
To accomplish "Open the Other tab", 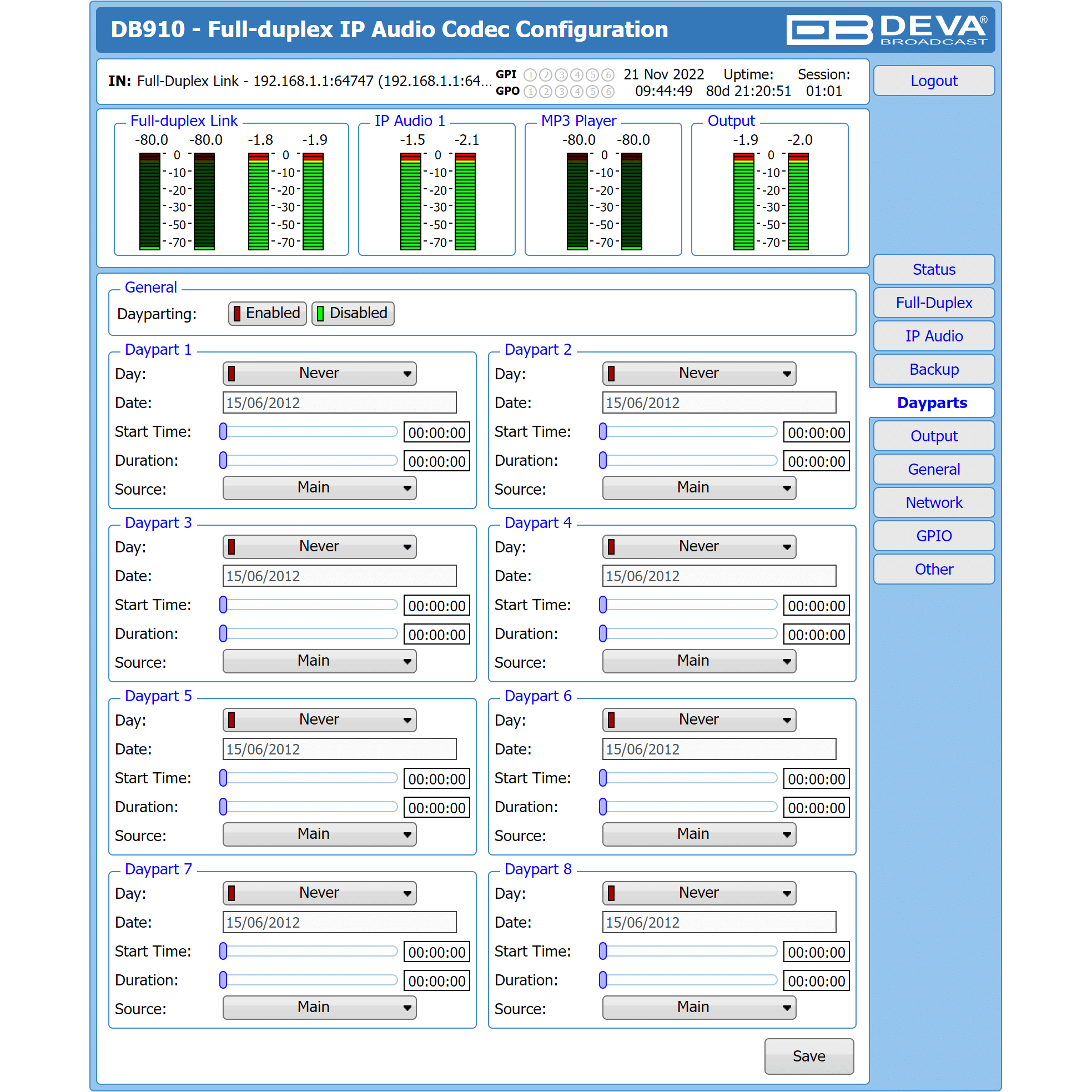I will coord(934,570).
